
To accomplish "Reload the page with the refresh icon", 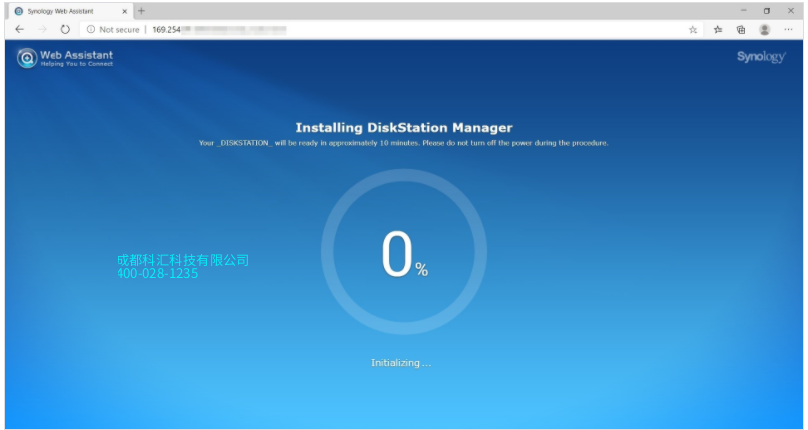I will (x=65, y=29).
